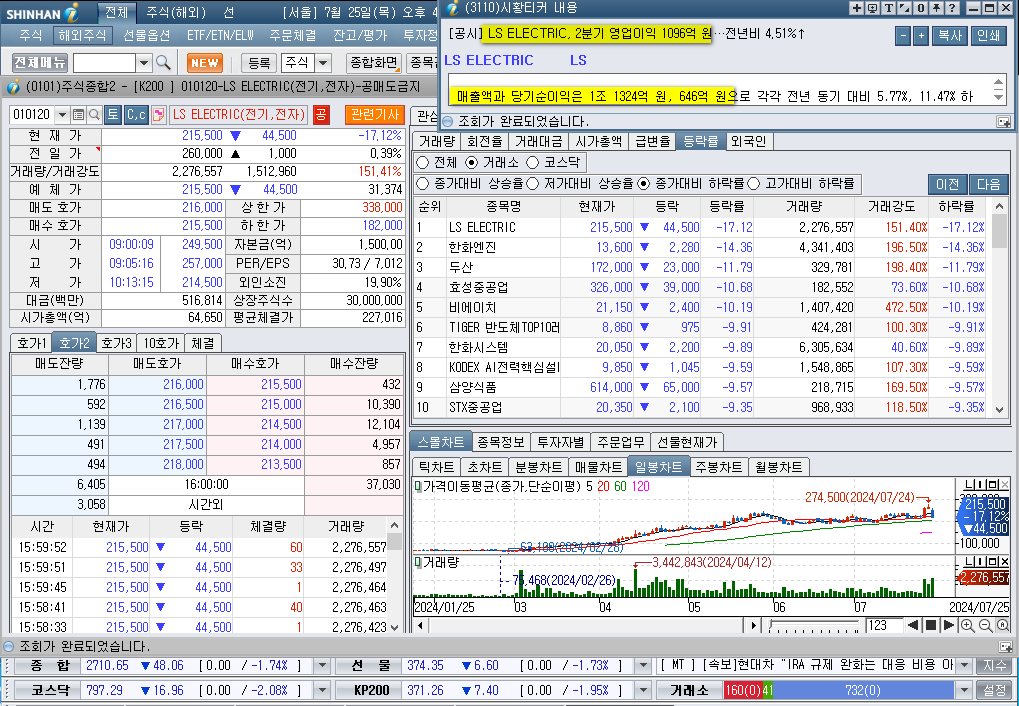Select '종가대비 상승률' radio option
The width and height of the screenshot is (1019, 706).
coord(423,184)
